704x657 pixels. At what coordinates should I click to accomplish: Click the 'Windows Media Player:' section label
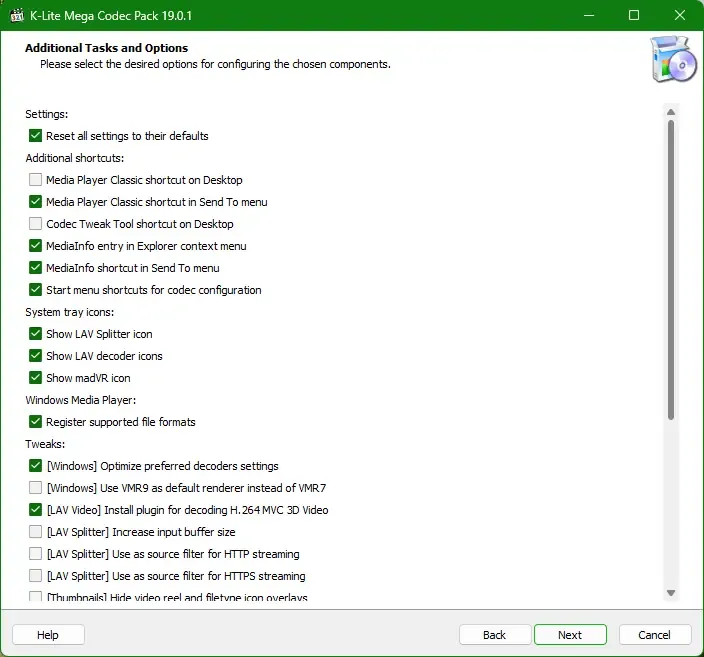pyautogui.click(x=80, y=400)
